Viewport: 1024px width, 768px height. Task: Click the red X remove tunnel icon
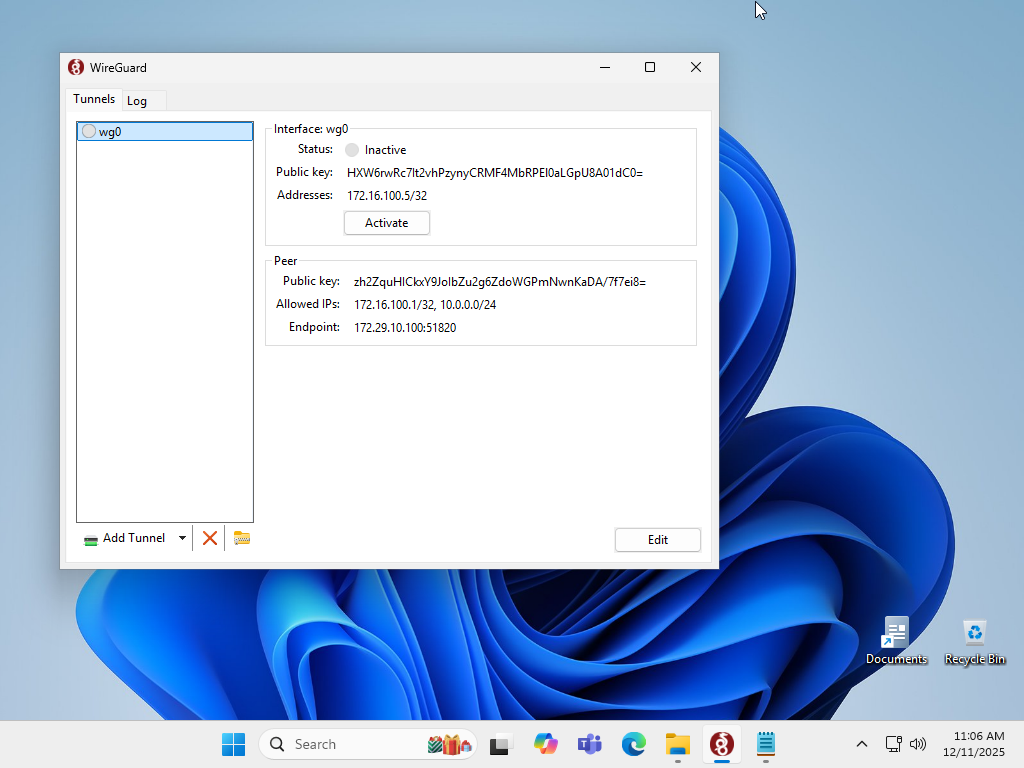[x=210, y=538]
